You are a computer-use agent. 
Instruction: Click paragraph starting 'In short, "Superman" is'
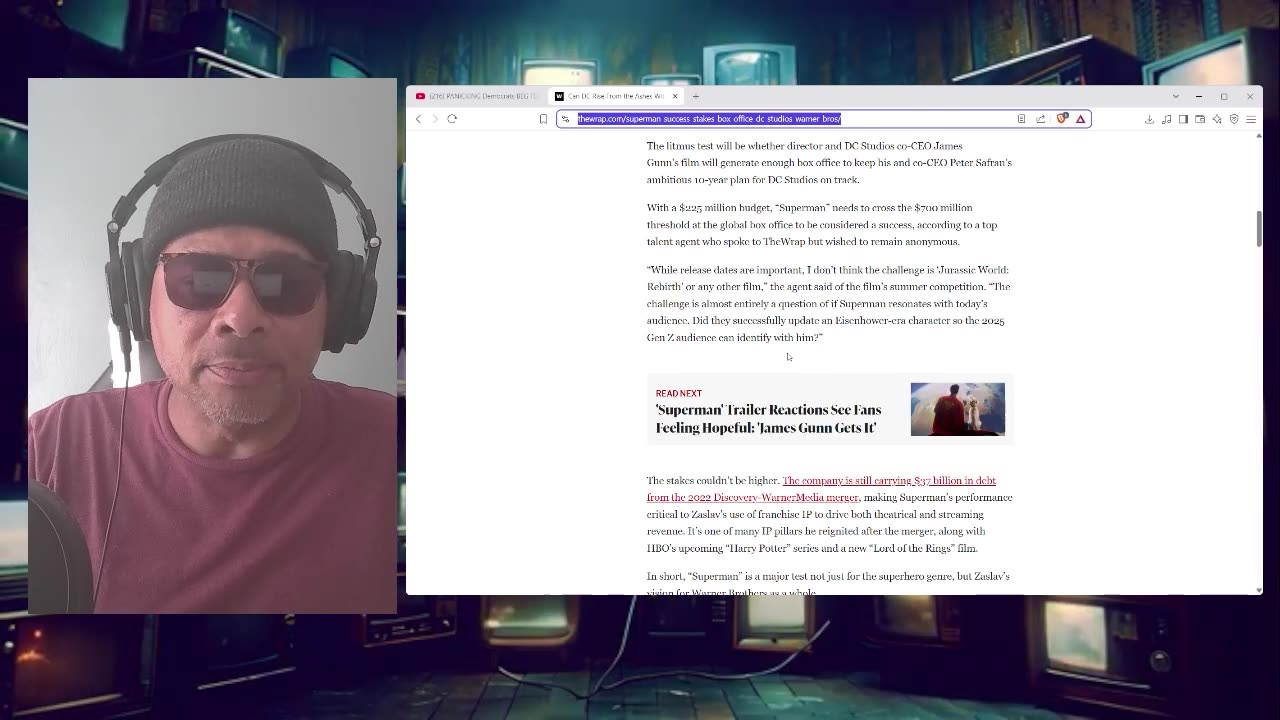[x=828, y=584]
